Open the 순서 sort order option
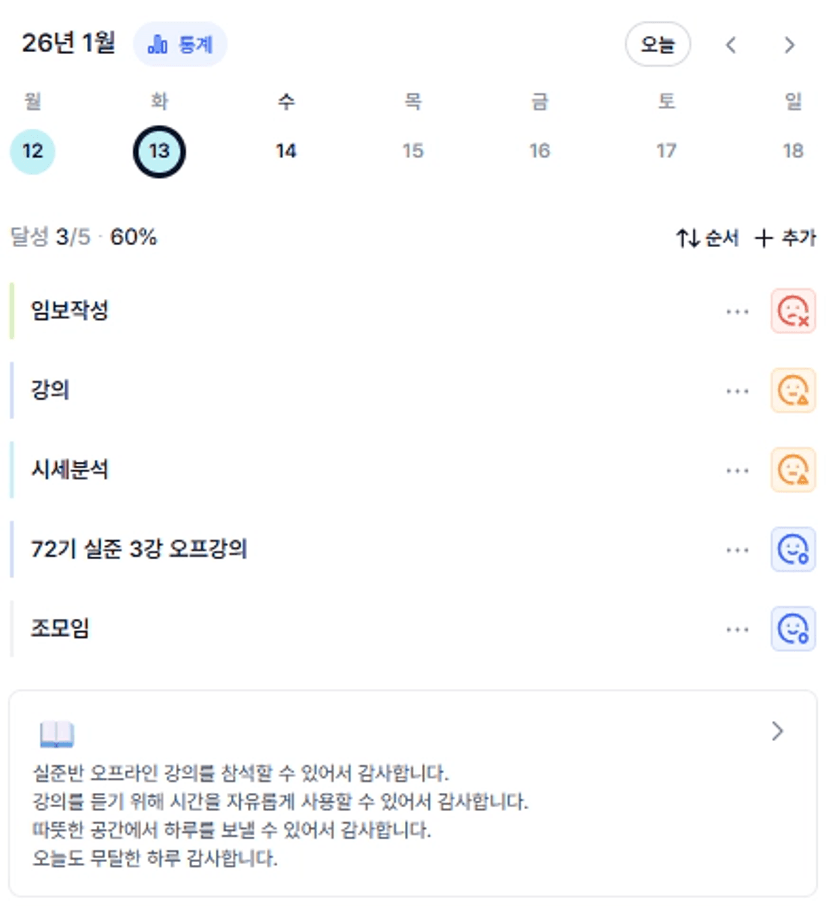The image size is (827, 906). pyautogui.click(x=707, y=238)
